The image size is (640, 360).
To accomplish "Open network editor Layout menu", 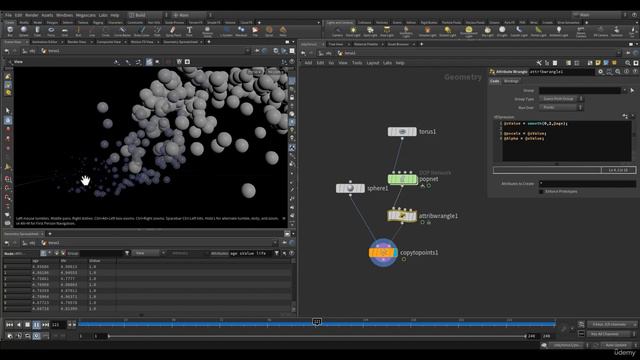I will pyautogui.click(x=373, y=63).
